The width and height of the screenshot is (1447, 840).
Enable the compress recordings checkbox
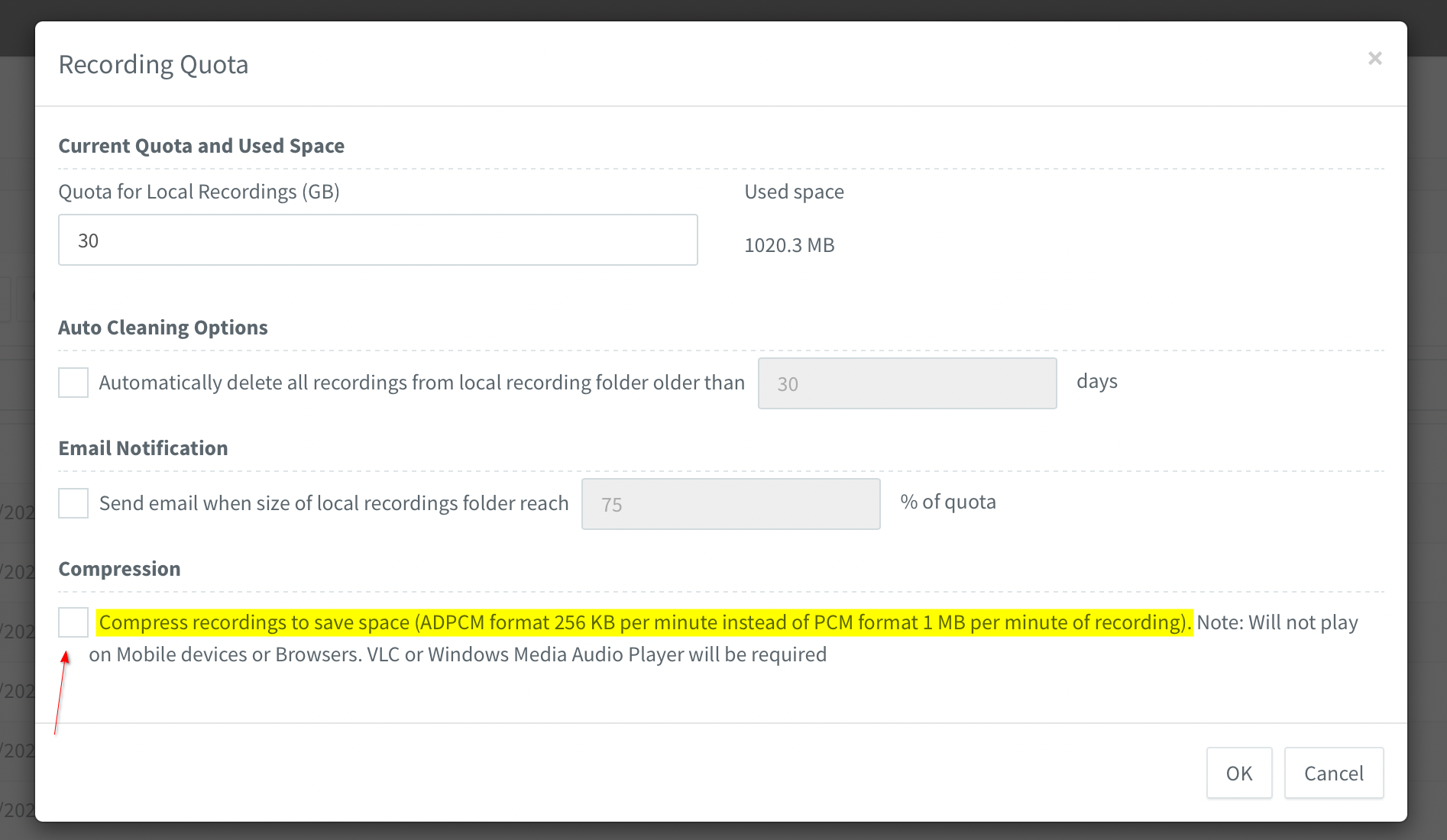73,622
